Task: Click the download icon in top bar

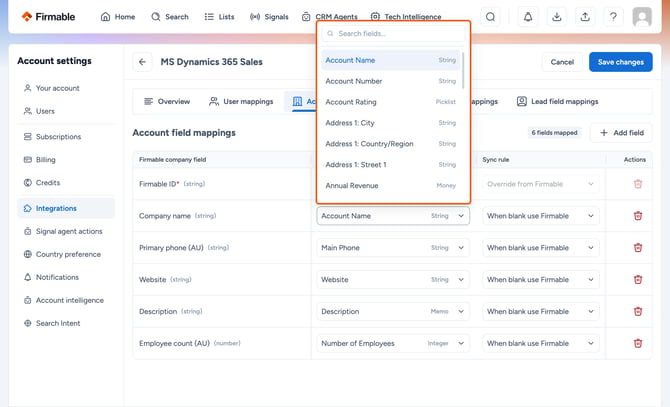Action: click(556, 17)
